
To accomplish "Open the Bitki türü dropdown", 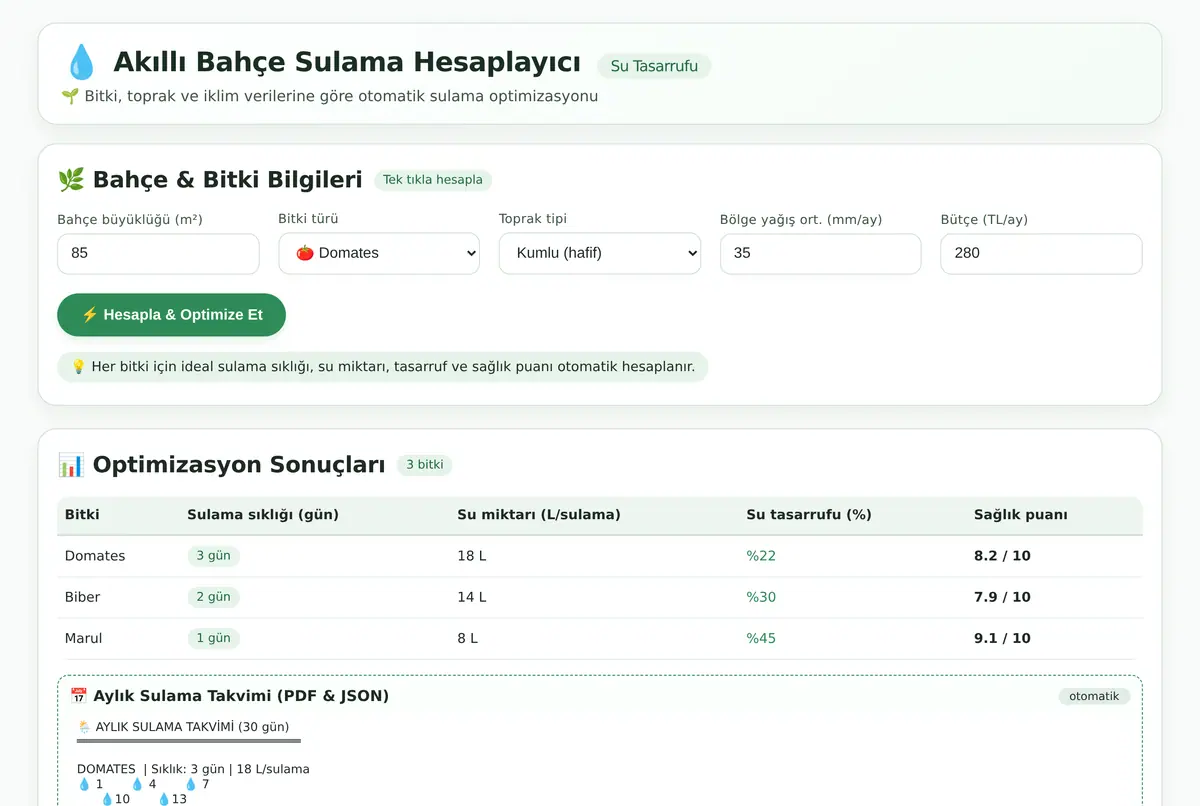I will pos(379,254).
